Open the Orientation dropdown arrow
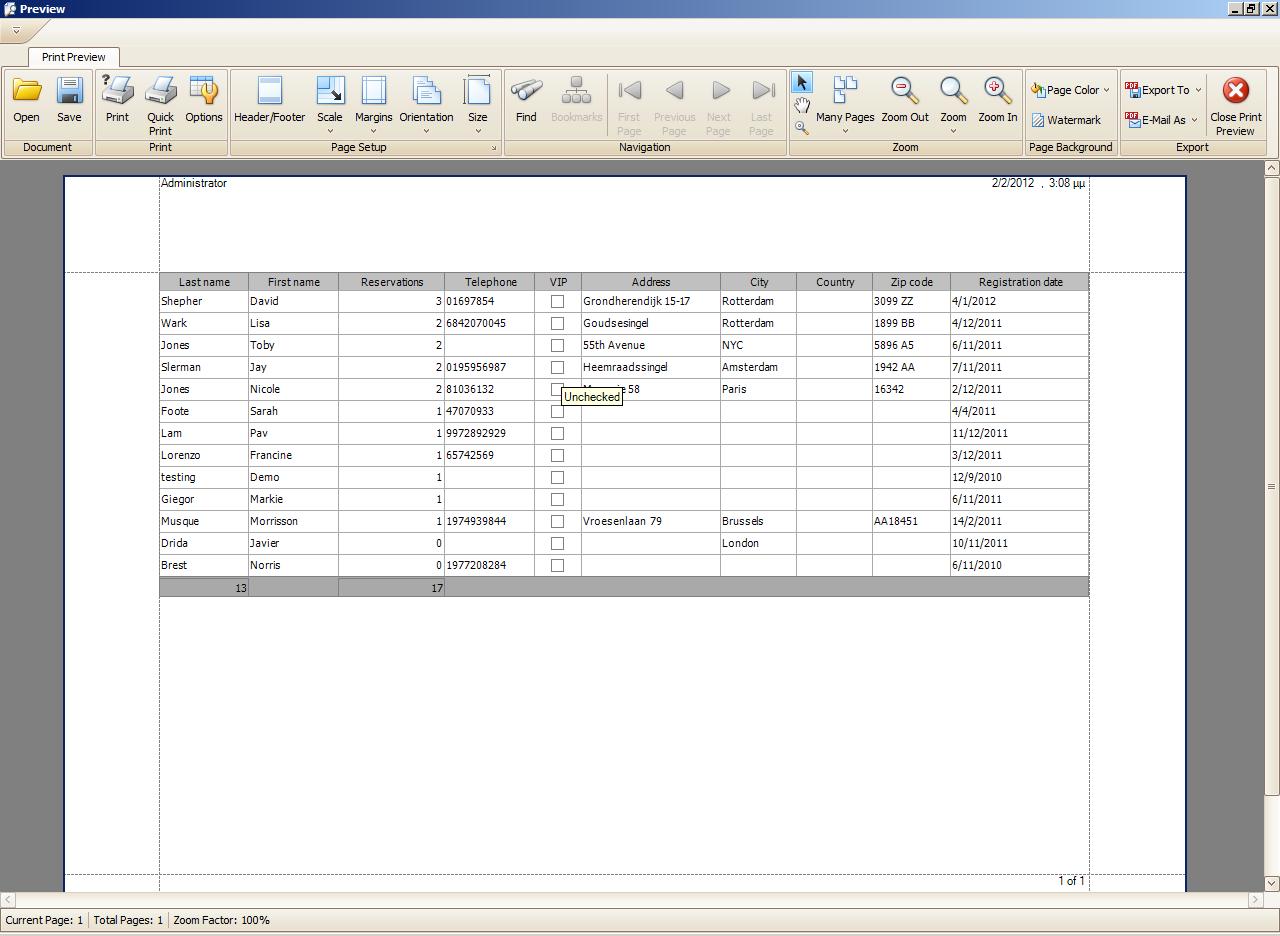The image size is (1280, 936). pyautogui.click(x=427, y=131)
